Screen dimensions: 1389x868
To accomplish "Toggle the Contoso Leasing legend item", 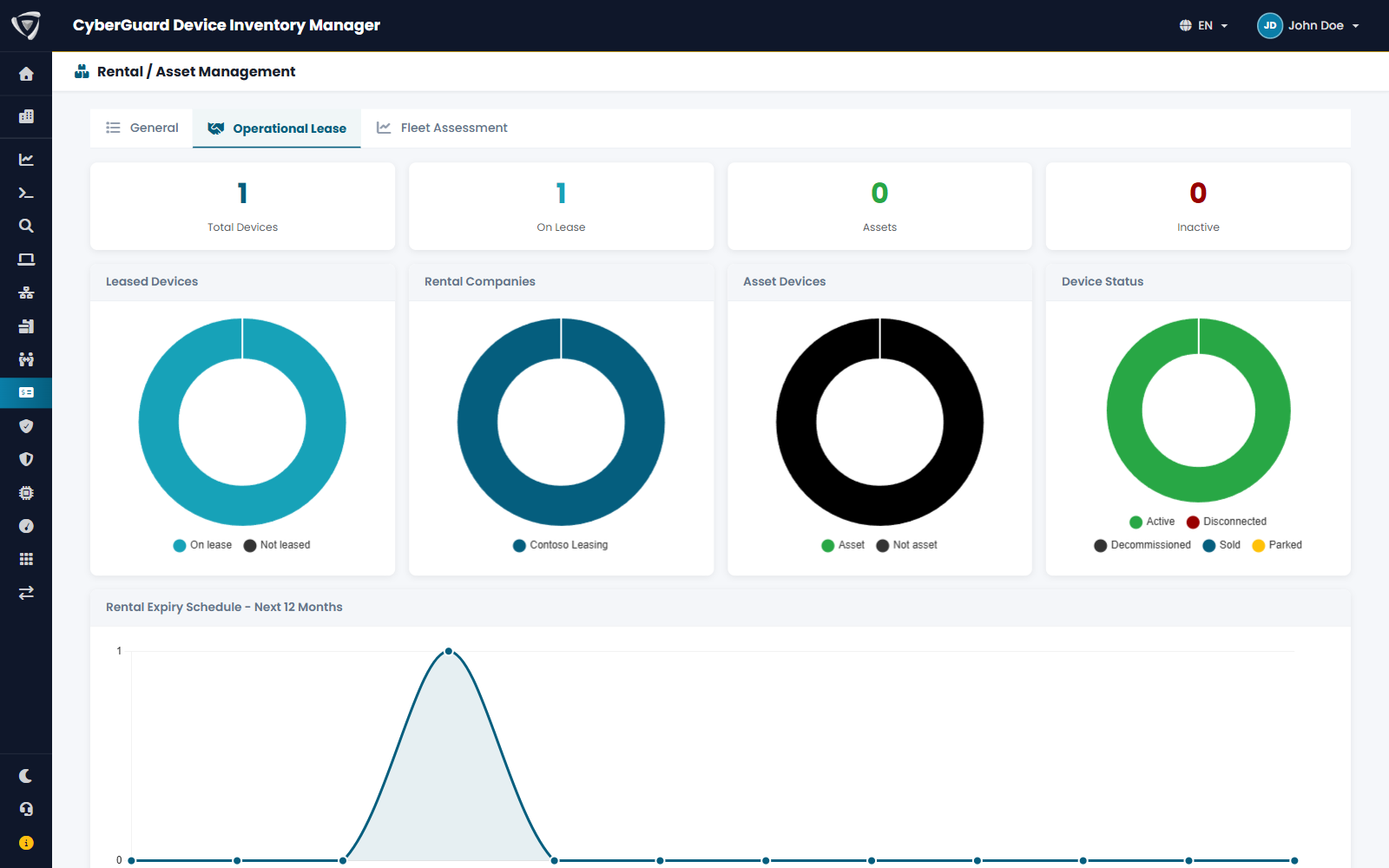I will (x=561, y=545).
